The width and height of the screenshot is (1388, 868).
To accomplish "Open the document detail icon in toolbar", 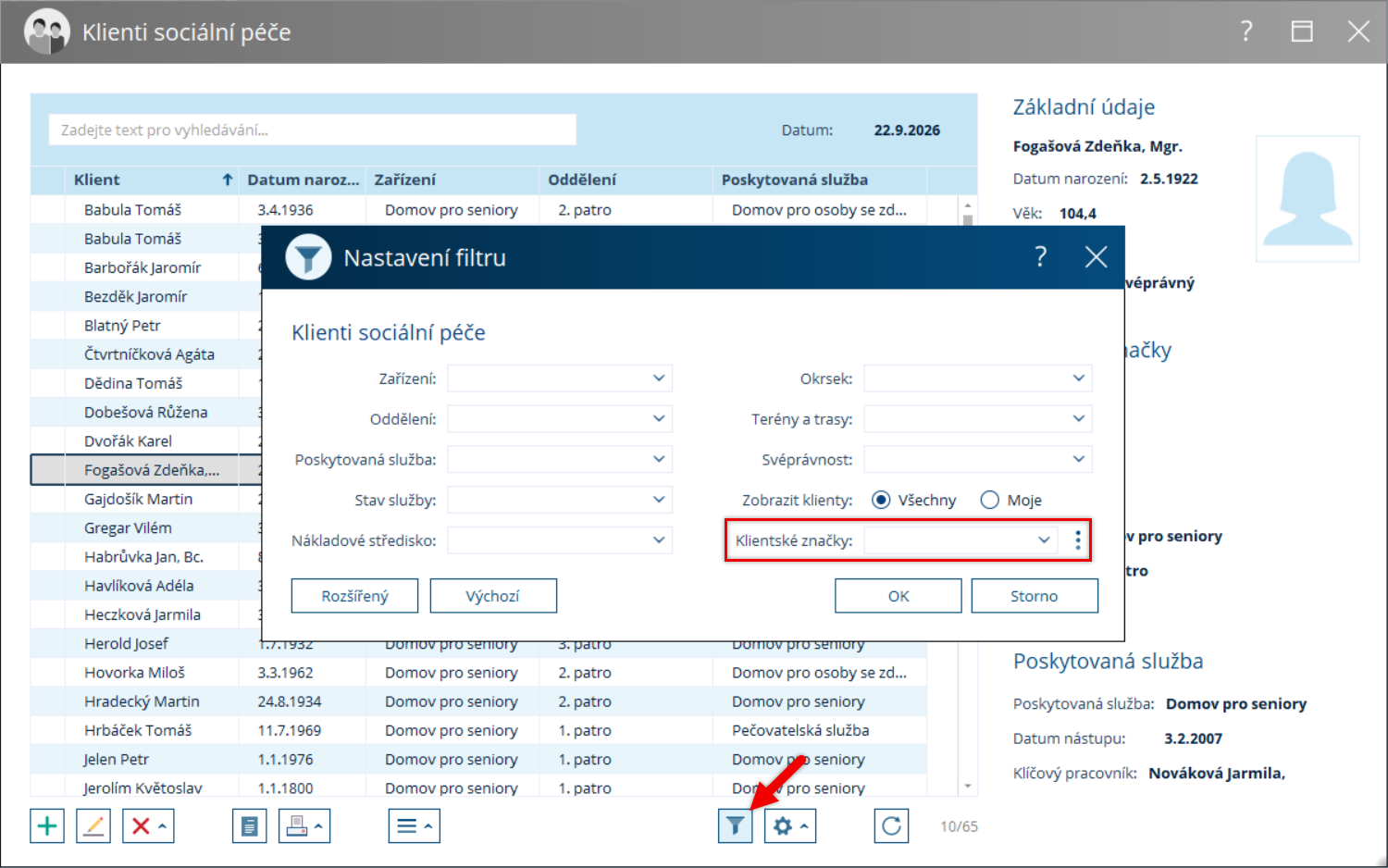I will 249,825.
